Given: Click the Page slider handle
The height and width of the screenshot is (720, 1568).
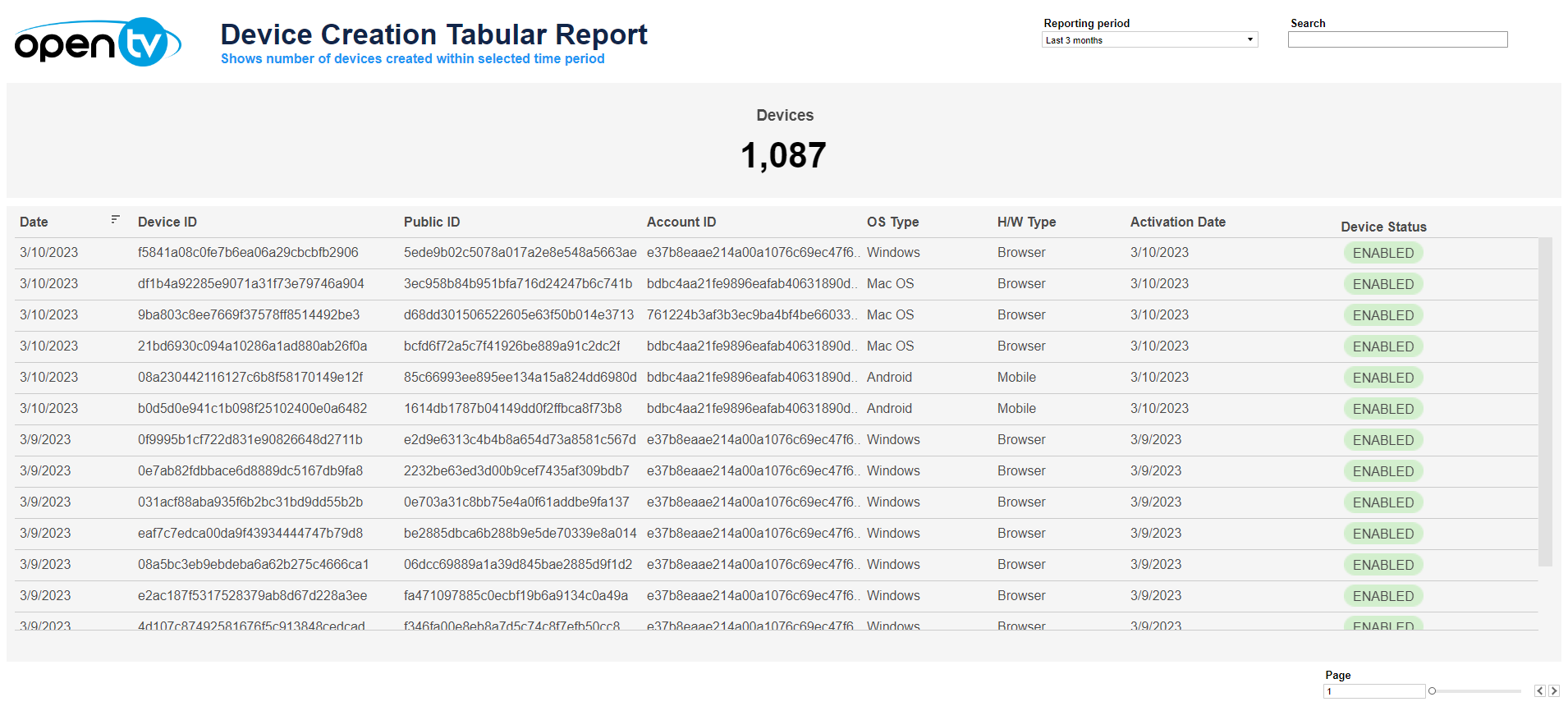Looking at the screenshot, I should [x=1432, y=691].
